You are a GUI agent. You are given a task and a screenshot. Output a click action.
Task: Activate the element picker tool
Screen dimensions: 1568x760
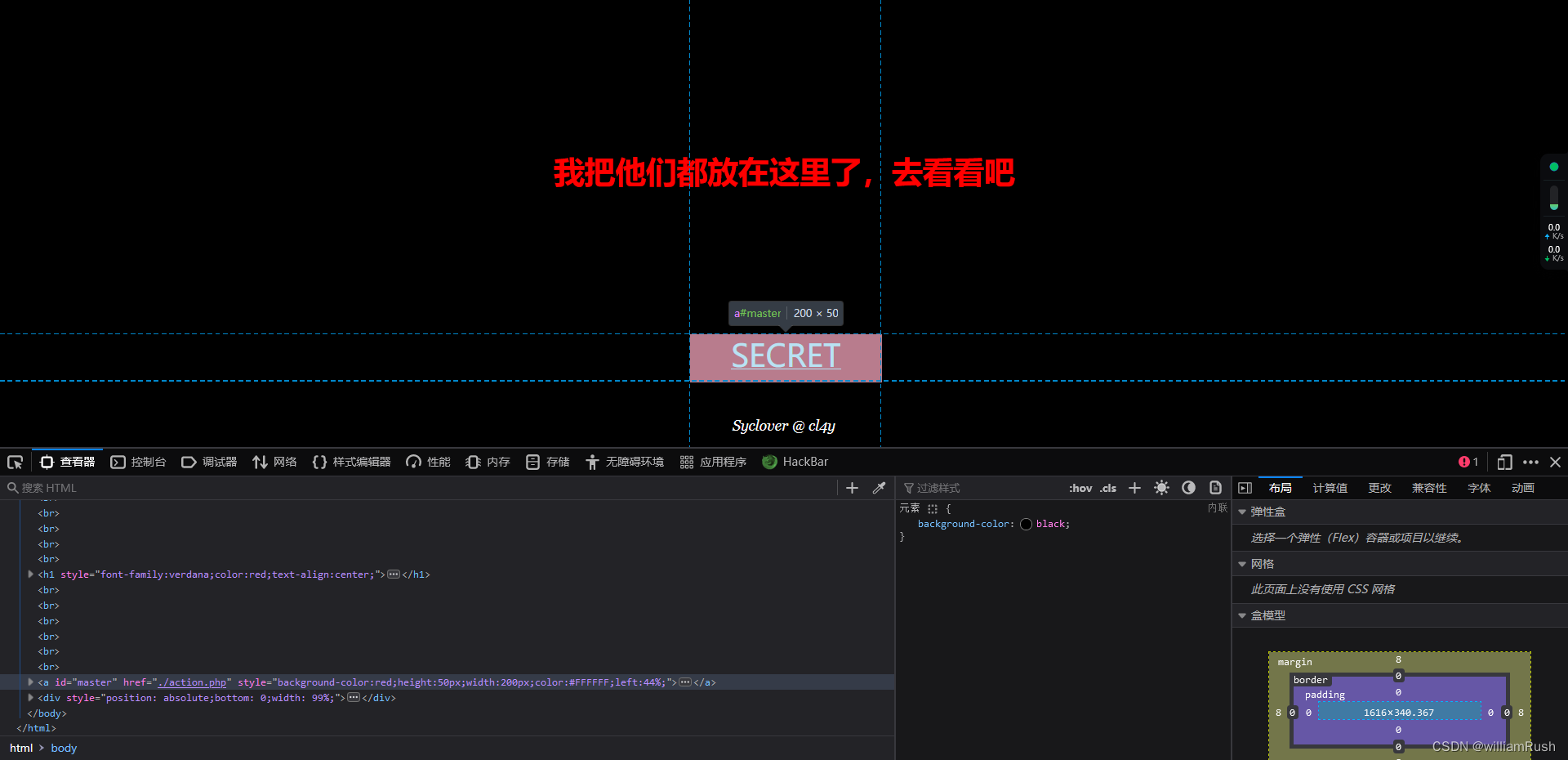coord(15,463)
